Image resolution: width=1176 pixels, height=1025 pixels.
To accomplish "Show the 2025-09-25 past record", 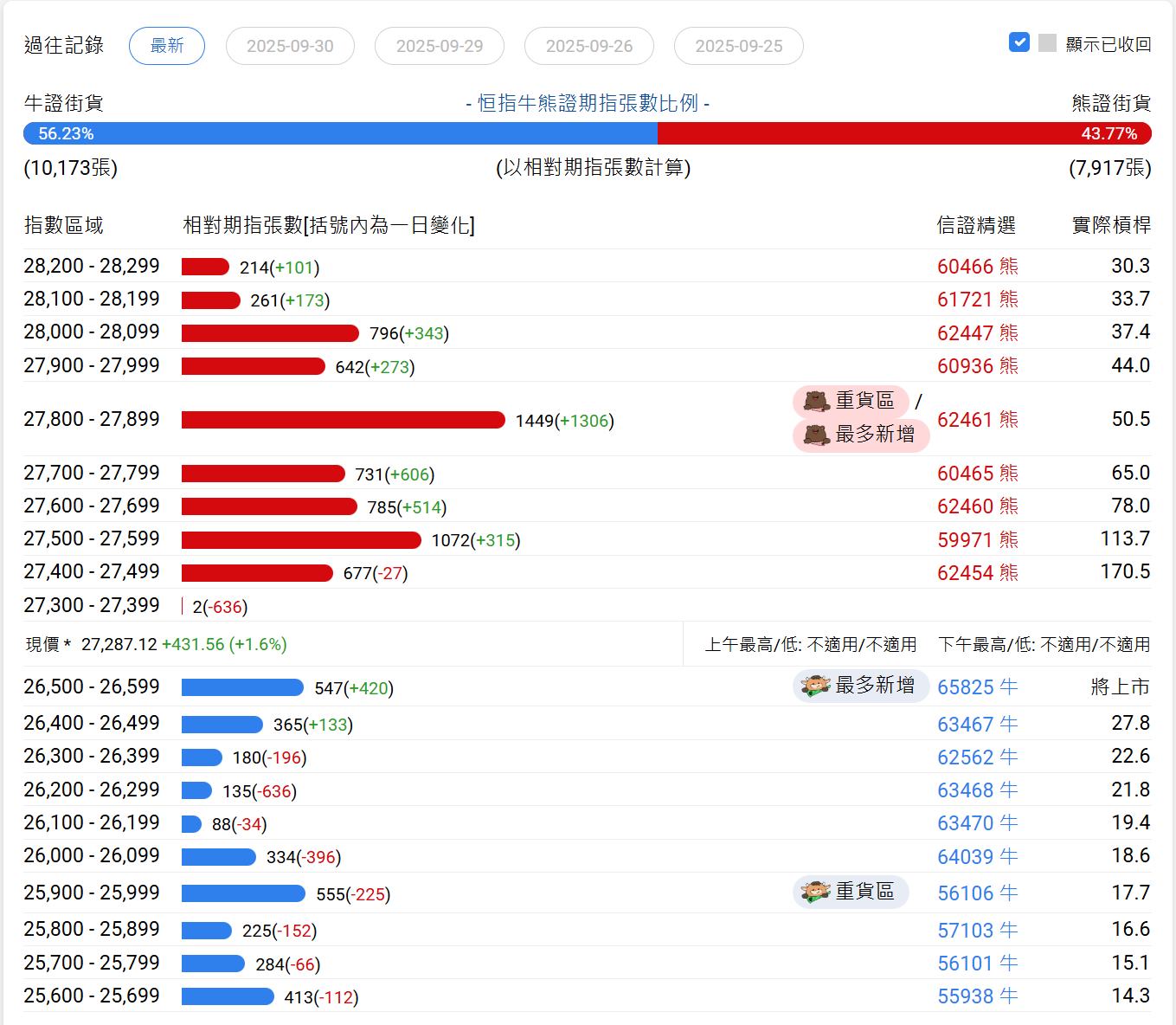I will 739,46.
